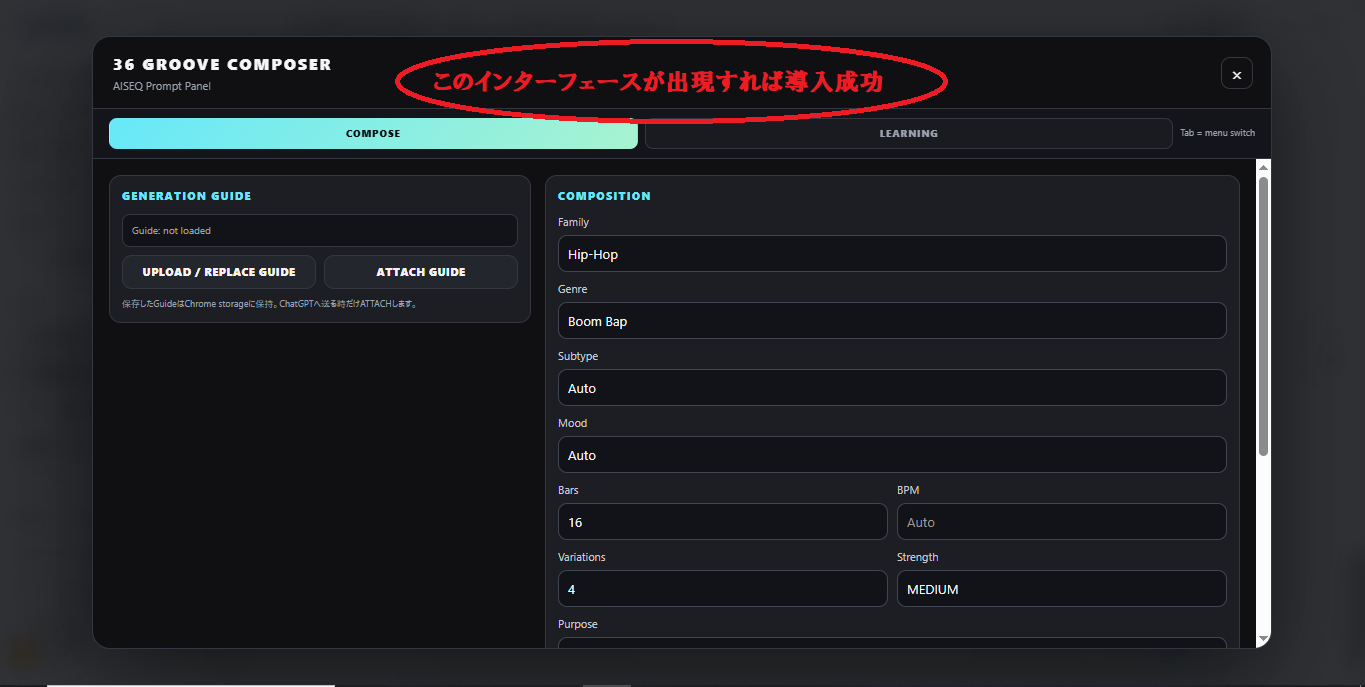Image resolution: width=1365 pixels, height=687 pixels.
Task: Click the Bars field showing 16
Action: point(722,522)
